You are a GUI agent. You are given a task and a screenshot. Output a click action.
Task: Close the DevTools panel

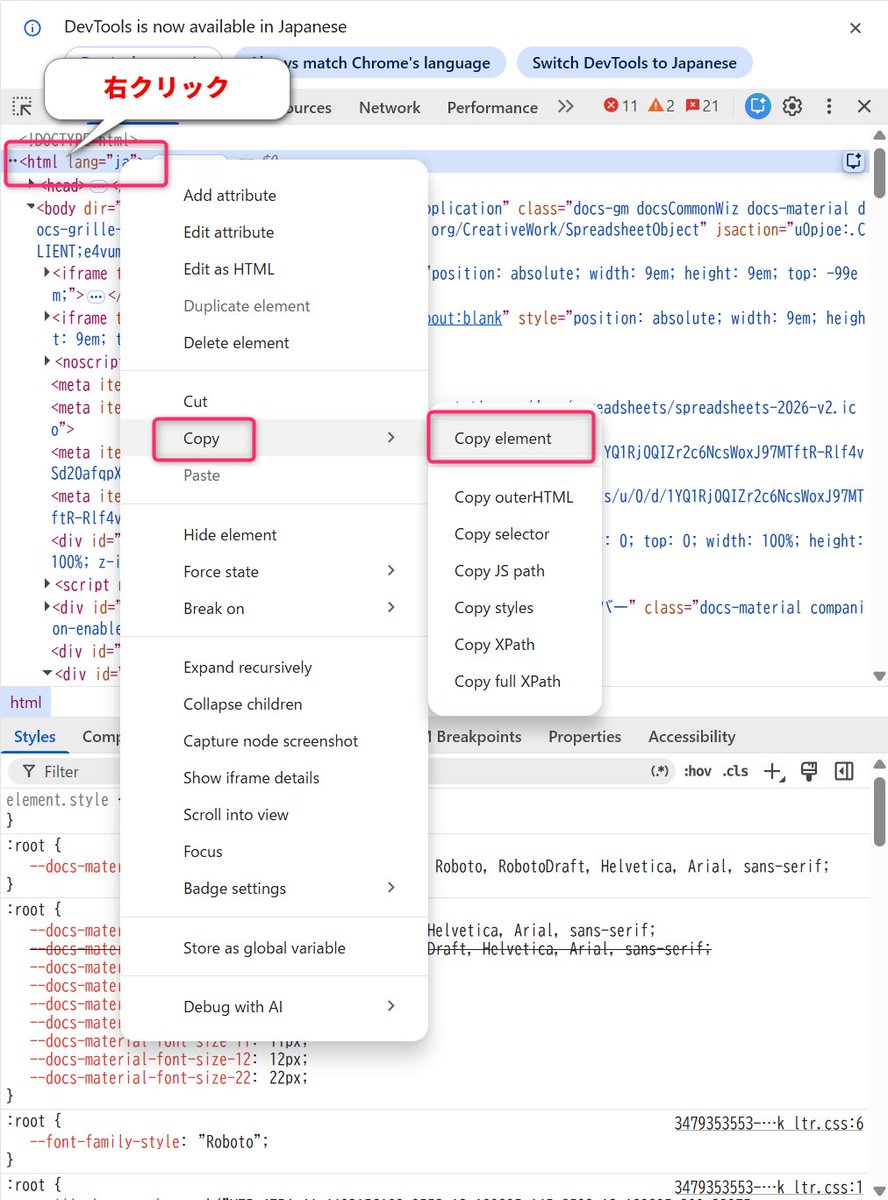point(864,106)
